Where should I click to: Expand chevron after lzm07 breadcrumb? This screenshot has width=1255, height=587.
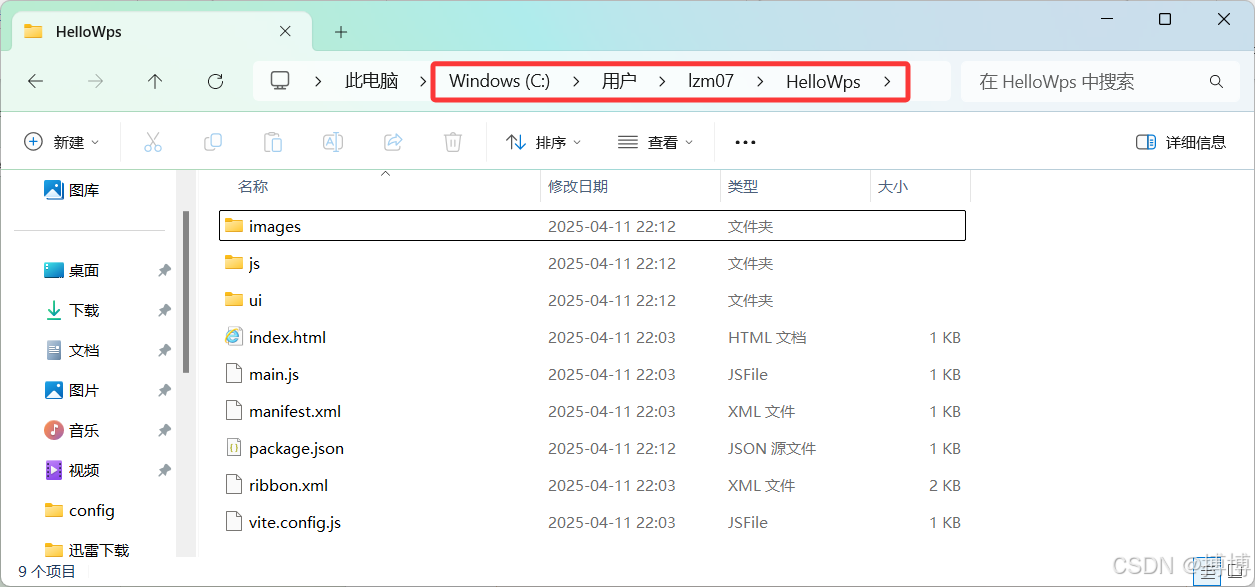tap(759, 82)
